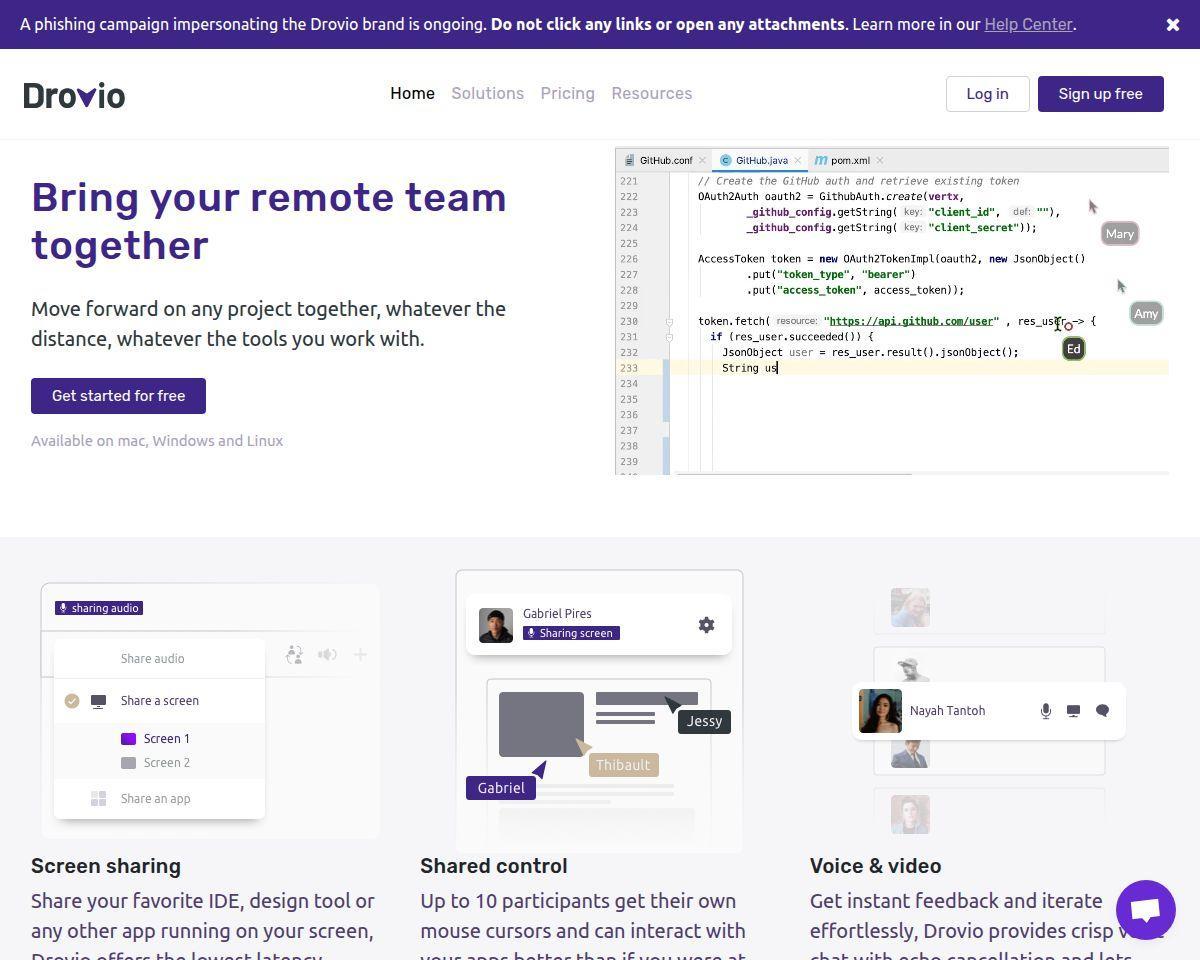
Task: Click the microphone icon next to Nayah Tantoh
Action: pos(1045,711)
